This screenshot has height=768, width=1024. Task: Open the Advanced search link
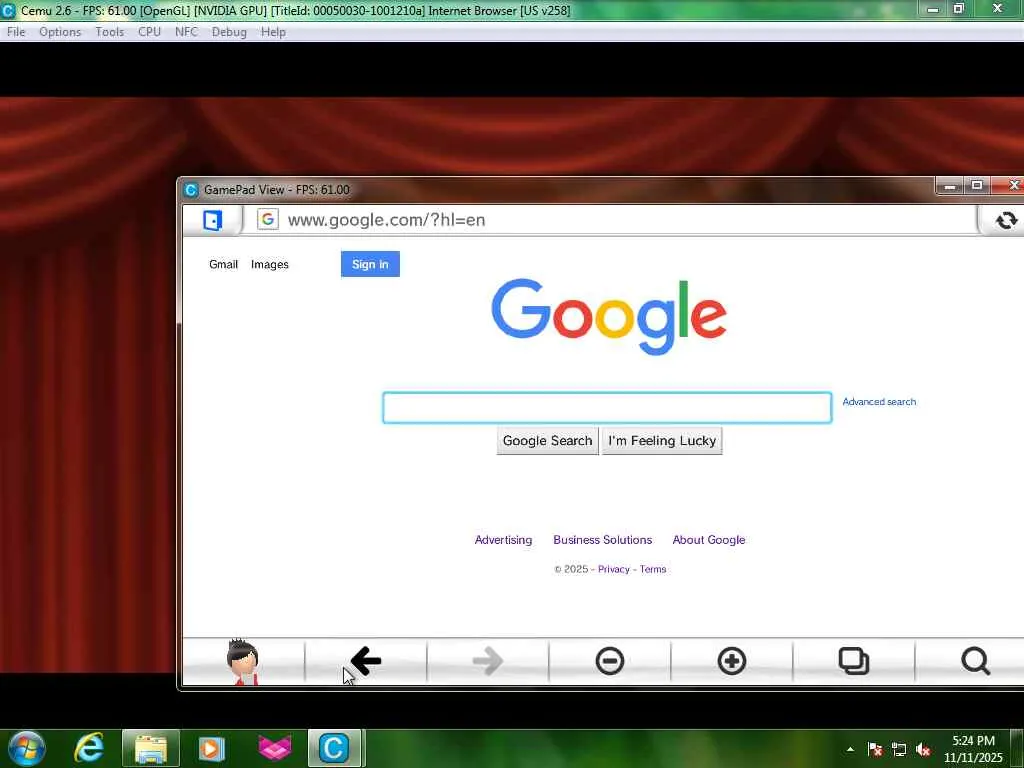[x=879, y=402]
